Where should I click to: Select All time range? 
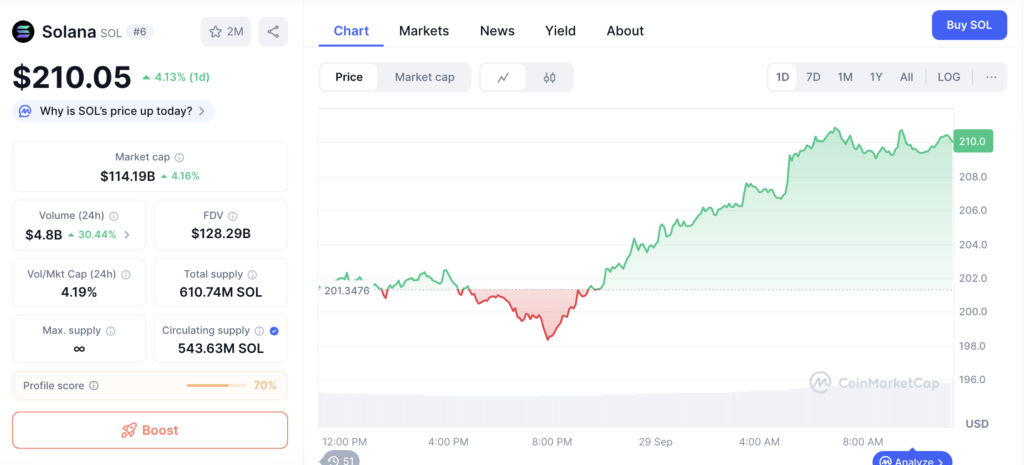tap(906, 77)
